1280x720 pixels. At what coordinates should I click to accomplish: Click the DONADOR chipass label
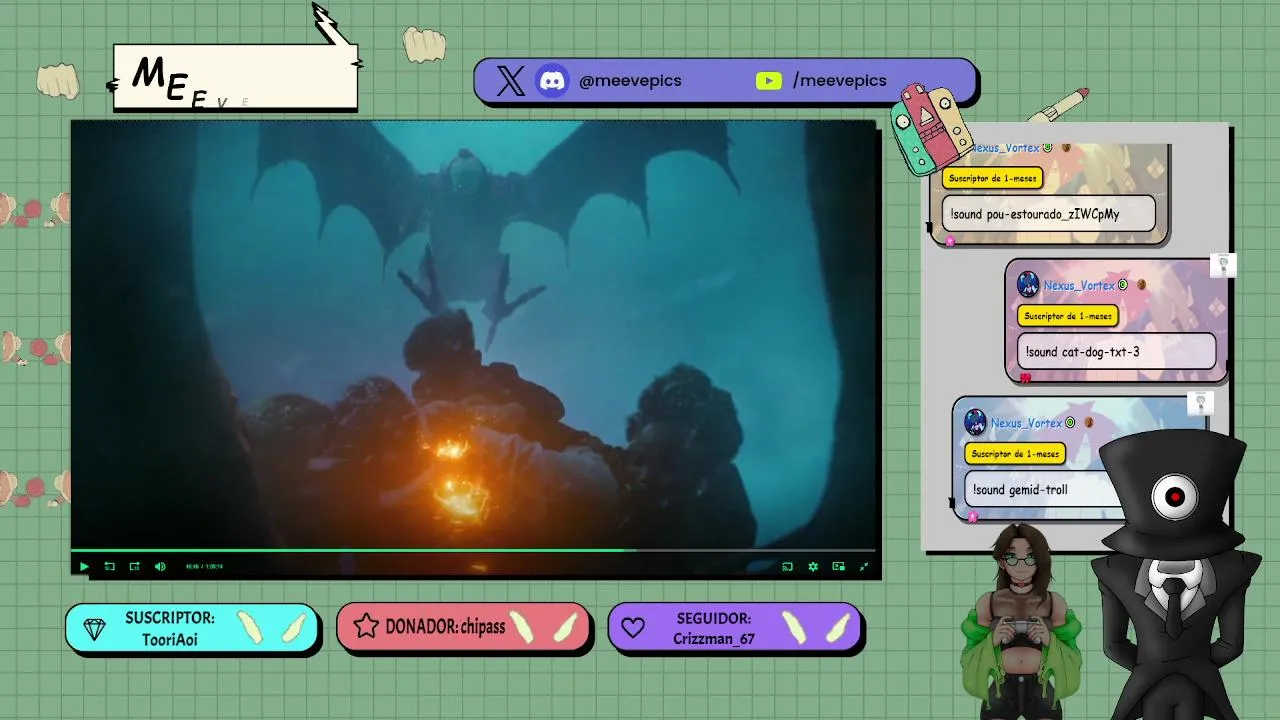pos(445,627)
